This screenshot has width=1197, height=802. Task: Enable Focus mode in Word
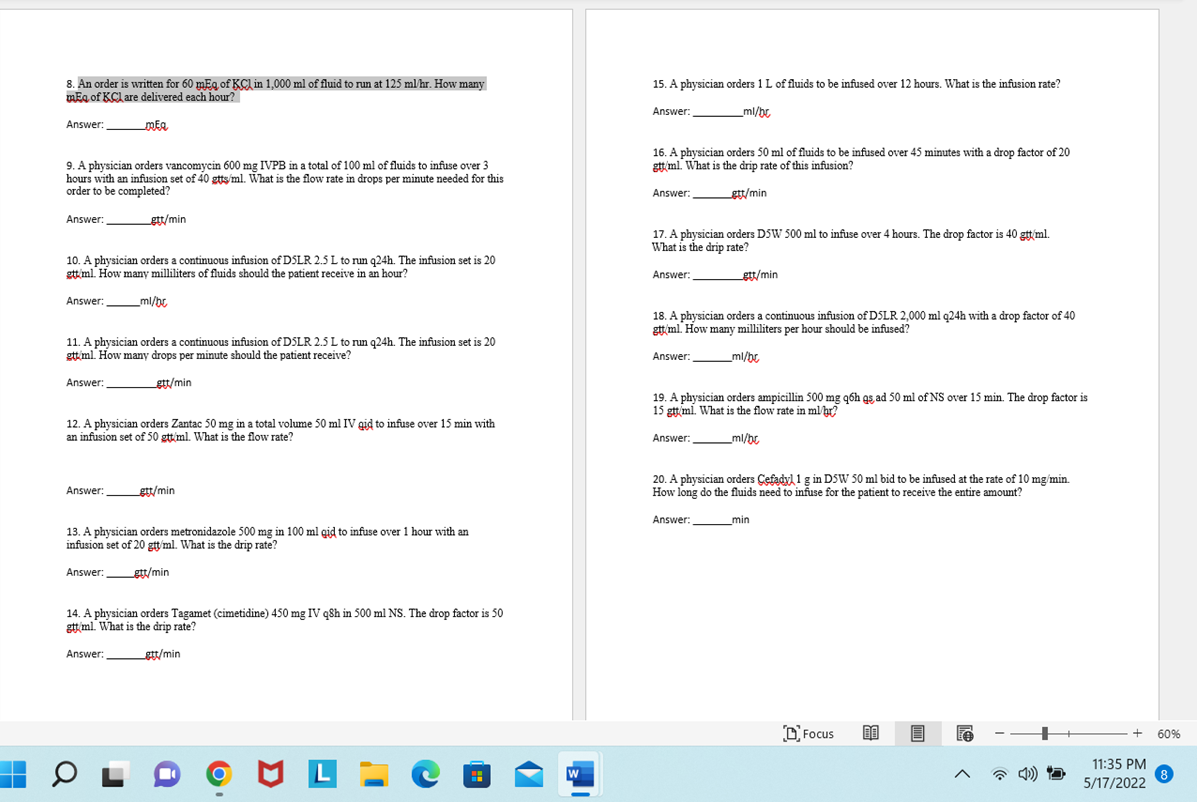(808, 733)
